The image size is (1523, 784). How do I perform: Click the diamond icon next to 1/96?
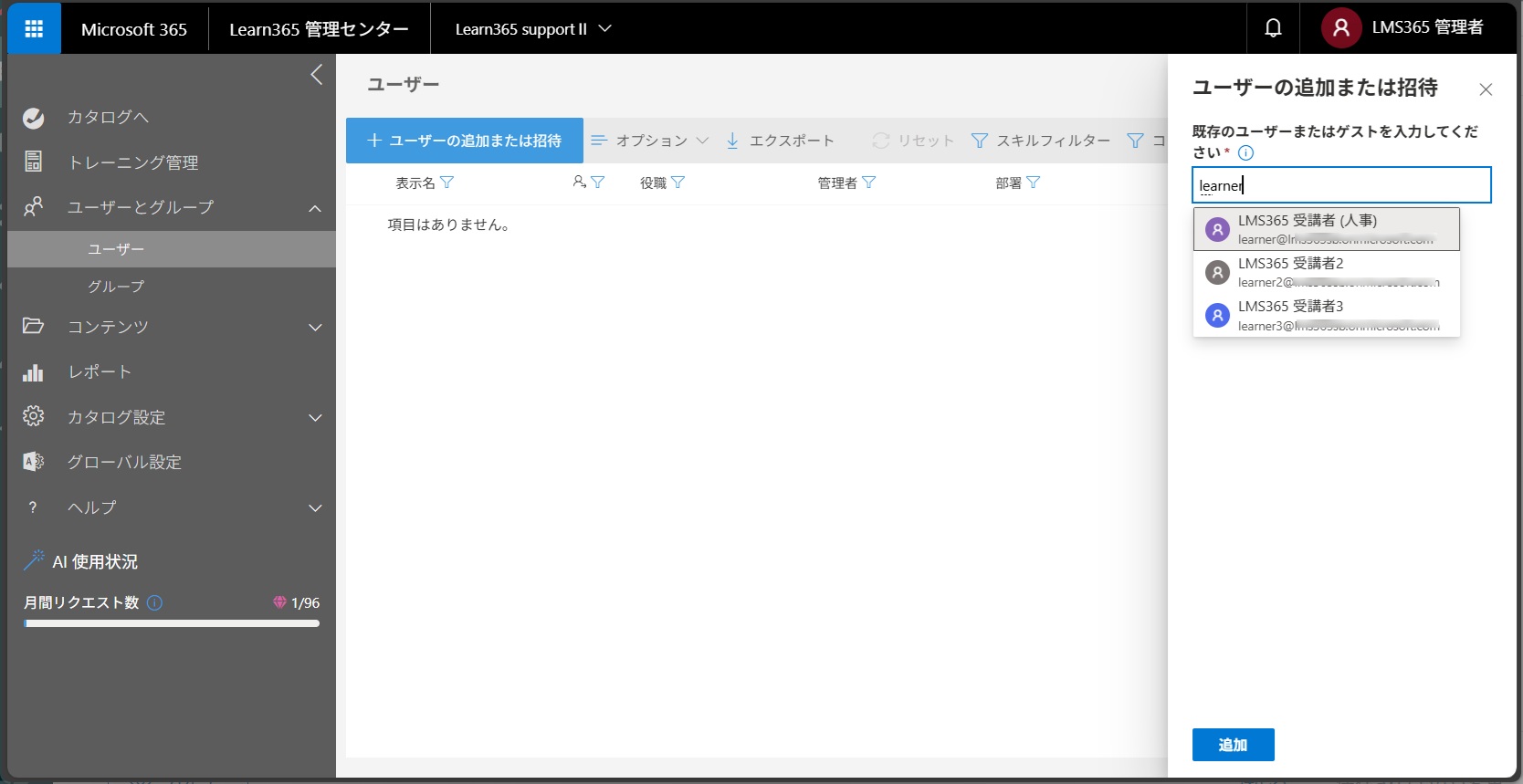tap(279, 602)
